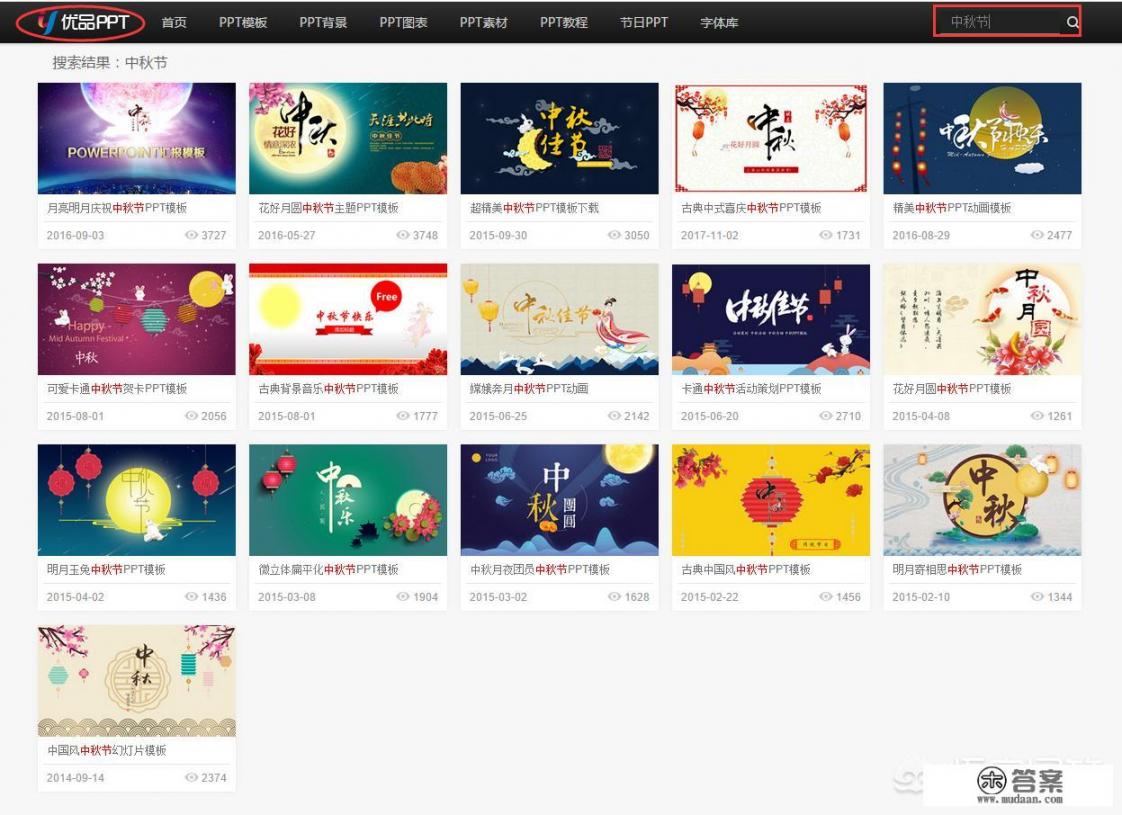Open 月亮明月庆祝中秋节PPT模板 title link
1122x815 pixels.
117,208
